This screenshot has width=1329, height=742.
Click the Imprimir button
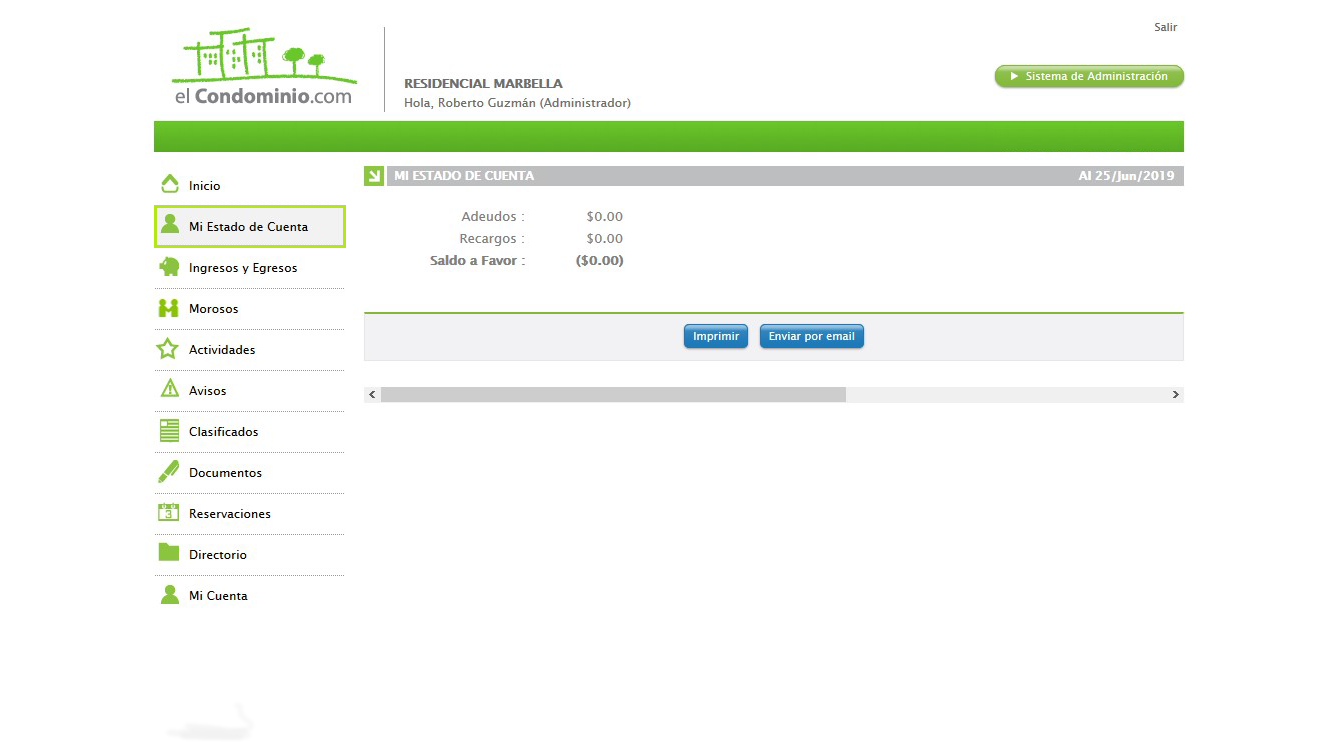pyautogui.click(x=716, y=336)
